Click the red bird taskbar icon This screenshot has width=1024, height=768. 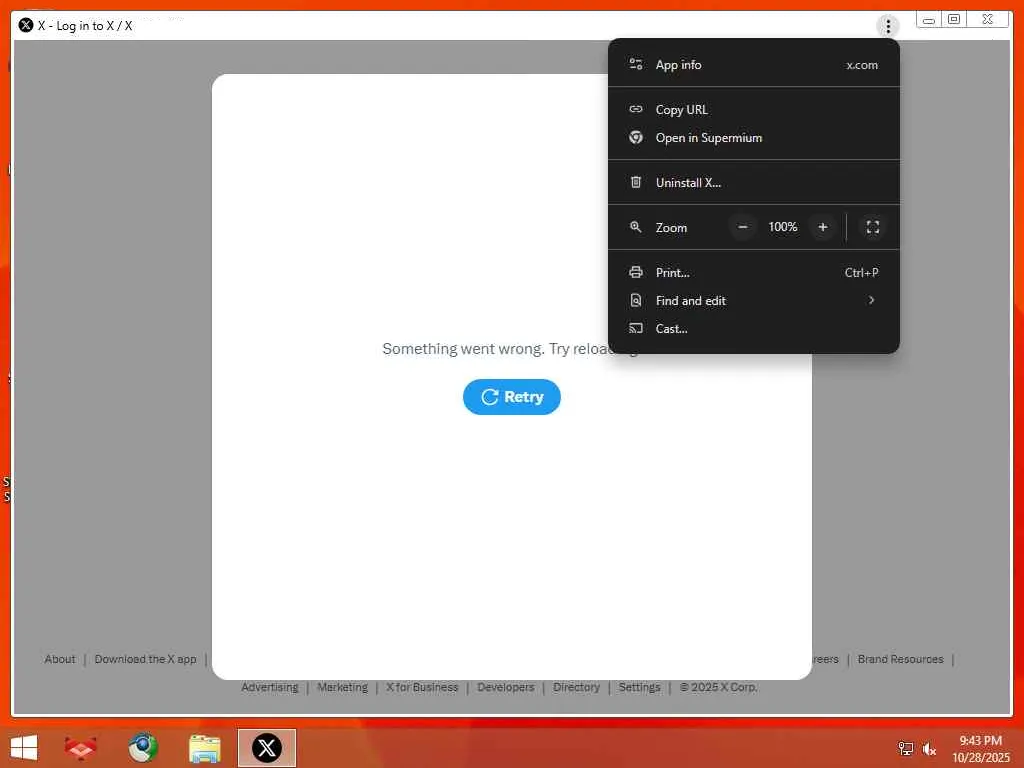(81, 748)
